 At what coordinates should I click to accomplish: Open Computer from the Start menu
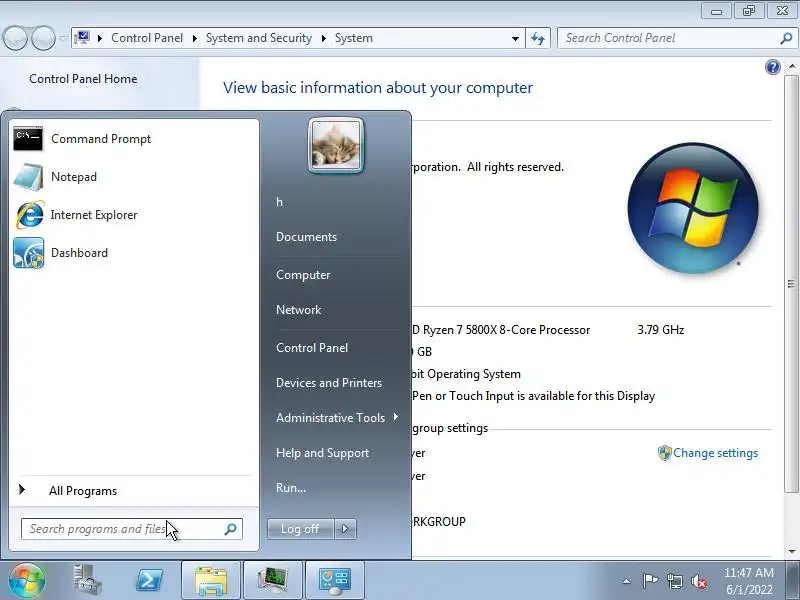coord(303,274)
